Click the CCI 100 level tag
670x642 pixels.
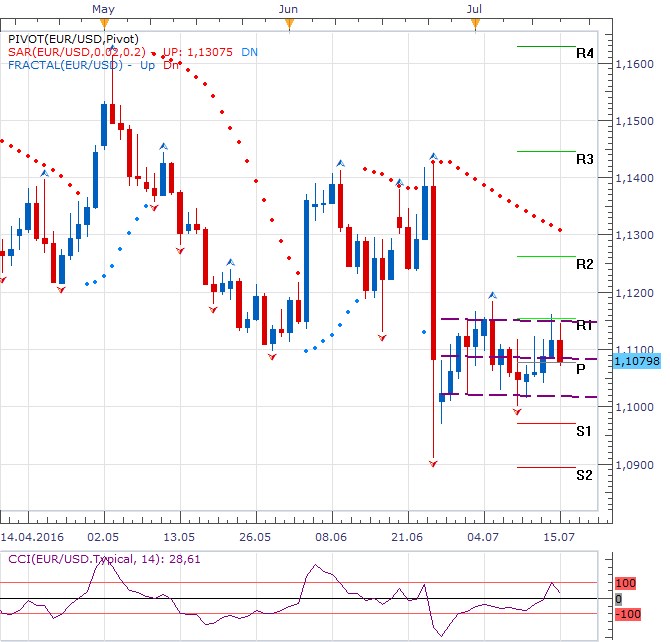point(626,583)
